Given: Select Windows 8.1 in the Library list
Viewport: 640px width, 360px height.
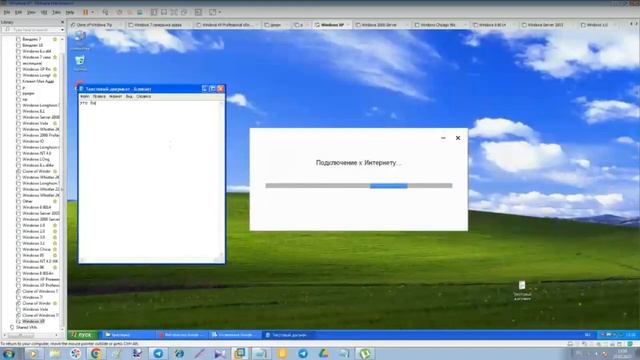Looking at the screenshot, I should 33,111.
